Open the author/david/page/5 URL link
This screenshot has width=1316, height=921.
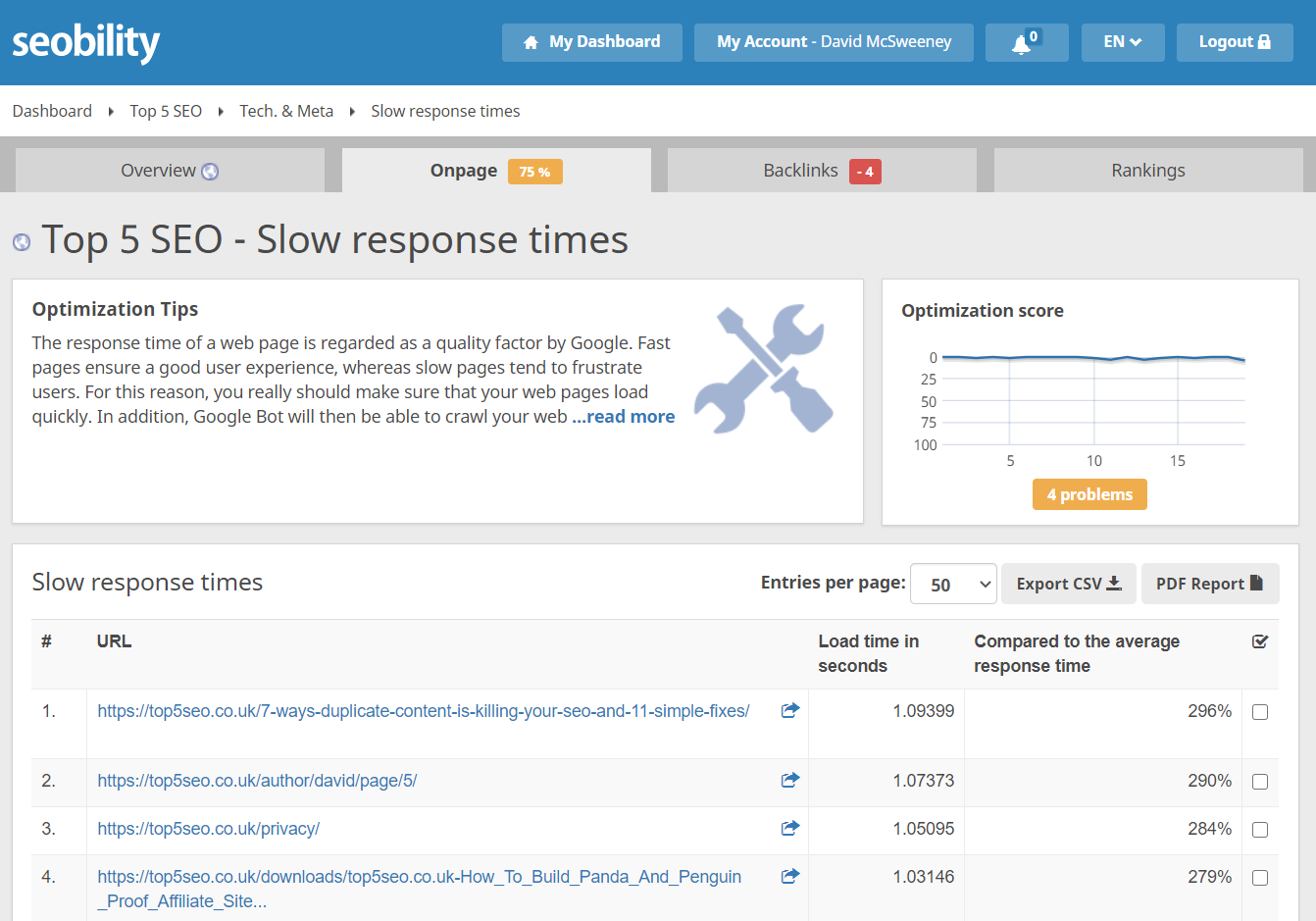point(257,781)
